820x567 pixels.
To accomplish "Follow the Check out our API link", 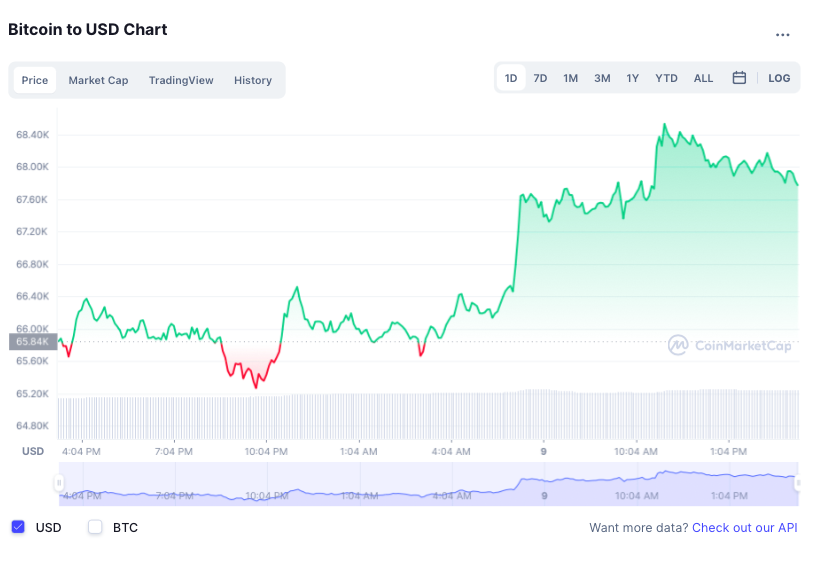I will (x=744, y=527).
